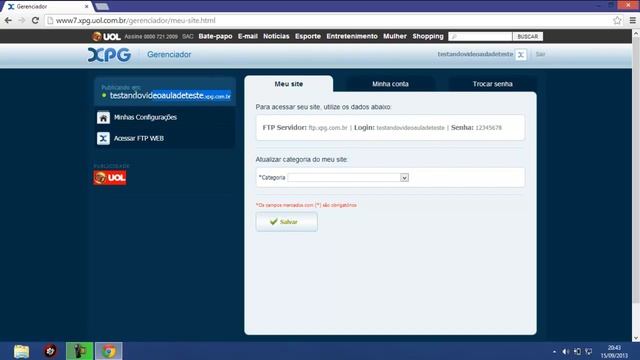
Task: Open the green taskbar application
Action: (80, 351)
